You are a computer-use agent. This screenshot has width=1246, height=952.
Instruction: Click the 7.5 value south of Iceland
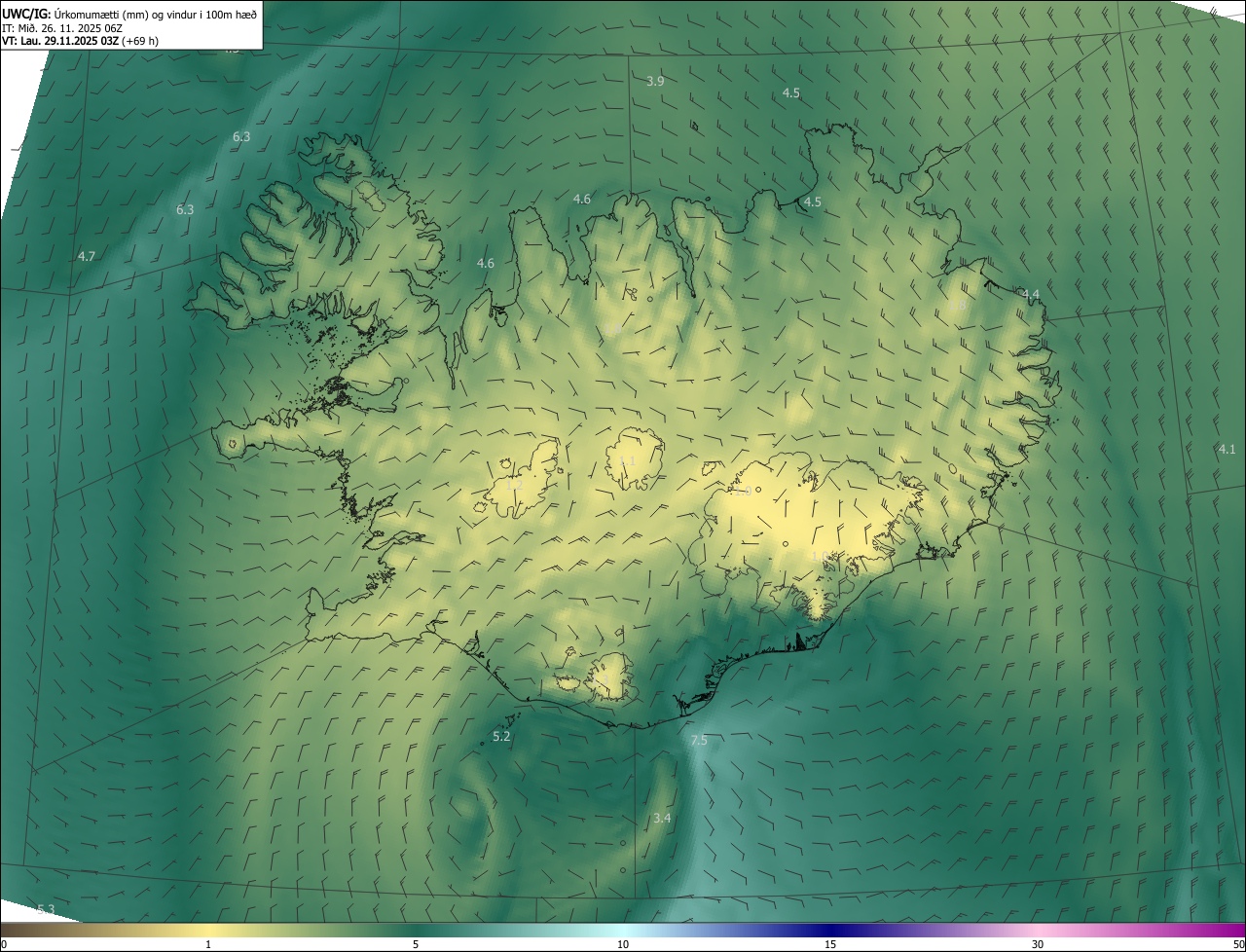[x=699, y=741]
